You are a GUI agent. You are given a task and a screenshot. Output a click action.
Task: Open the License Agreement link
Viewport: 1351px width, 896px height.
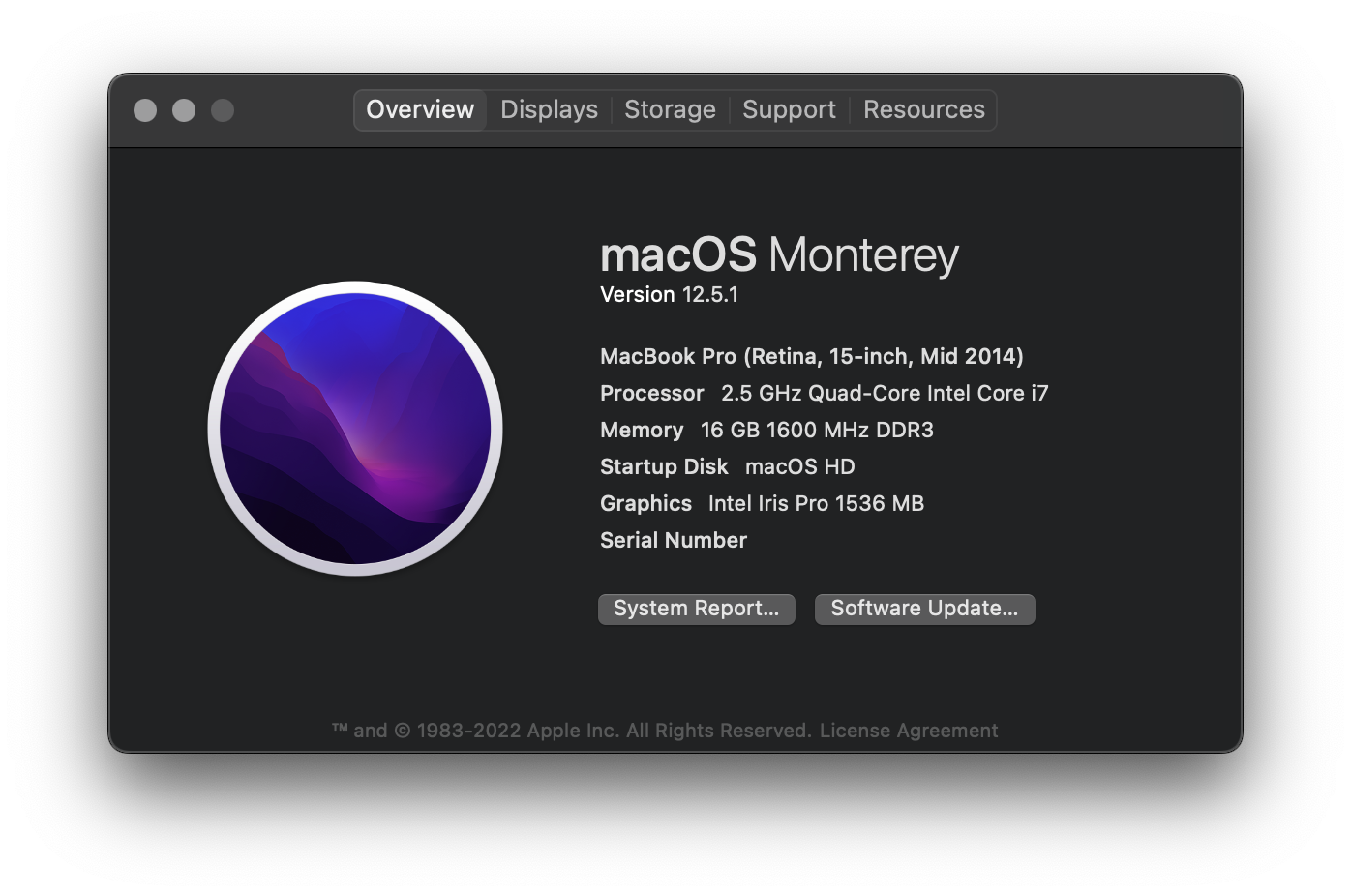[909, 731]
